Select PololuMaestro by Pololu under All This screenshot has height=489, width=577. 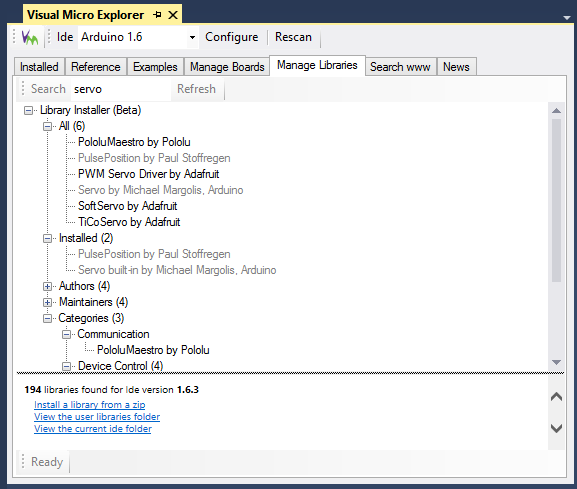[x=134, y=142]
